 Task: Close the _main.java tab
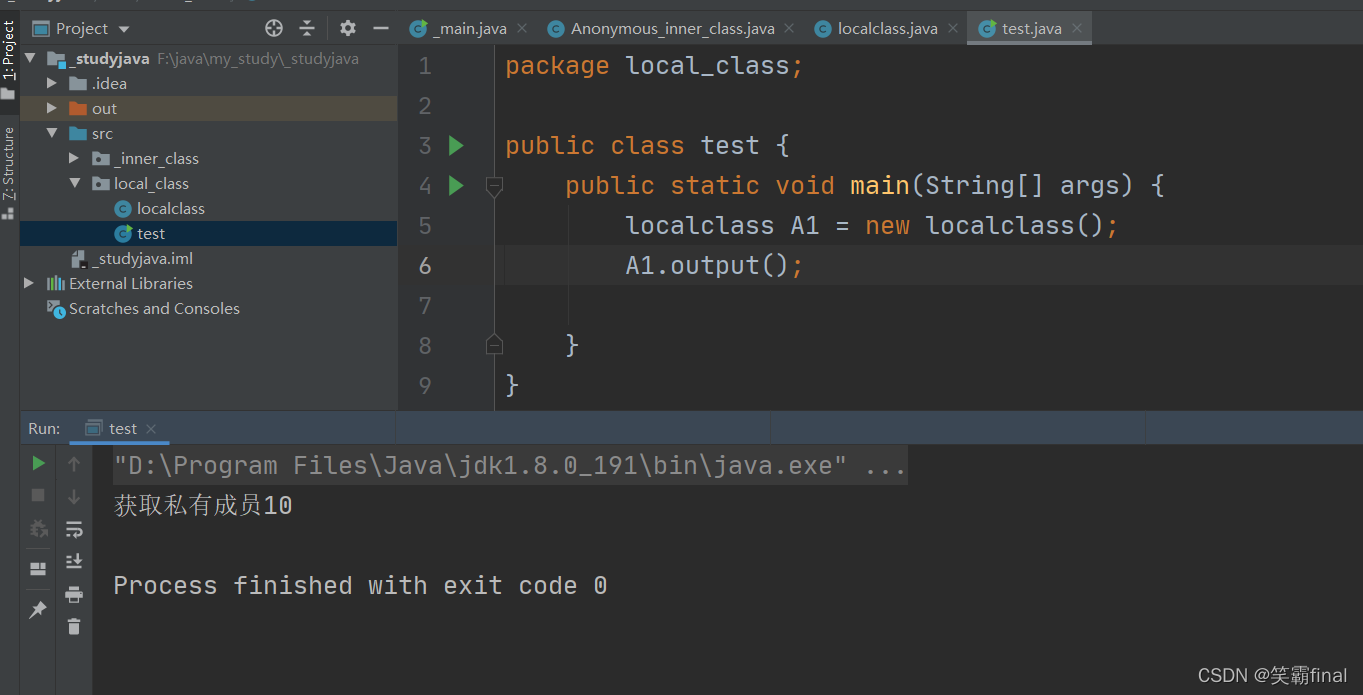pyautogui.click(x=522, y=28)
